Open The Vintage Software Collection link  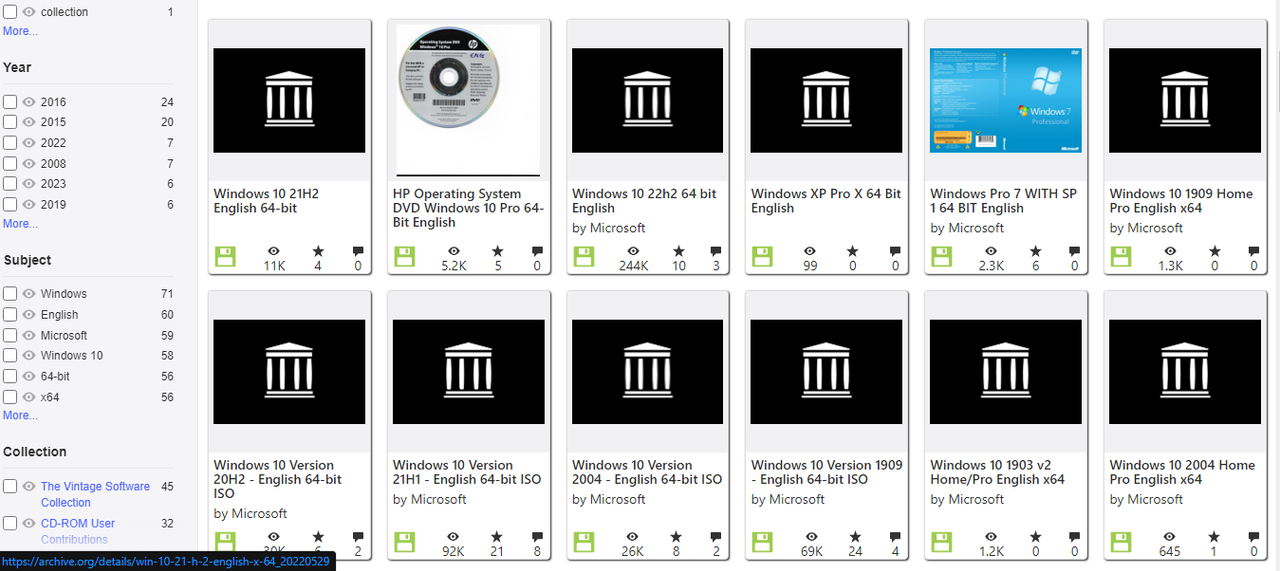click(95, 494)
